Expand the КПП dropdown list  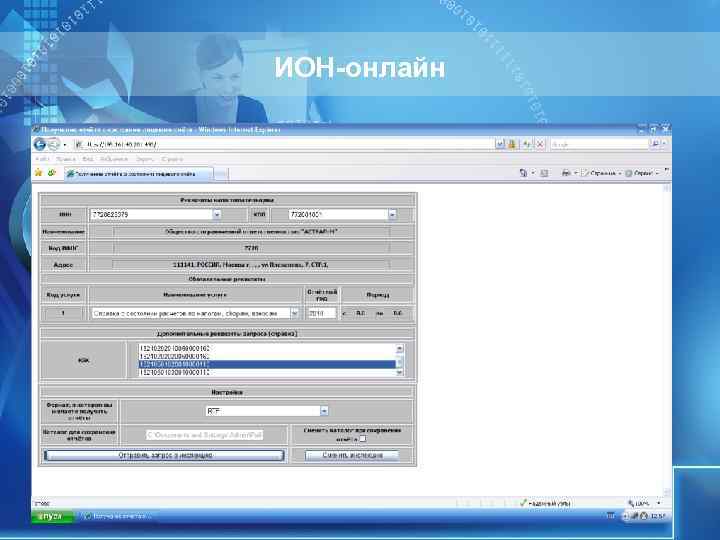392,214
